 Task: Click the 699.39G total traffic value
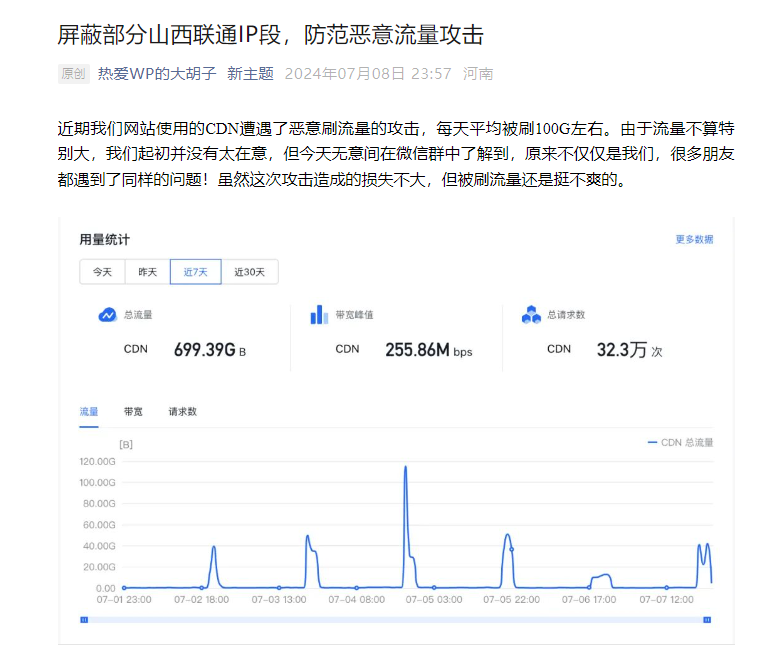[x=210, y=350]
